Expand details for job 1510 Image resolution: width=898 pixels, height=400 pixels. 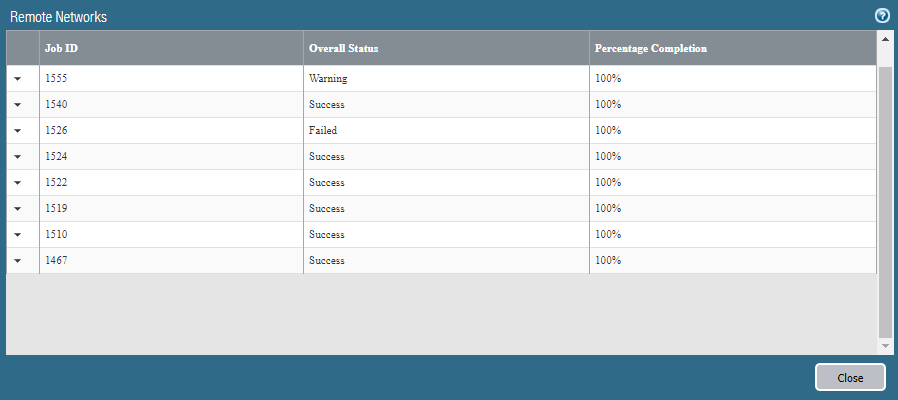coord(18,235)
